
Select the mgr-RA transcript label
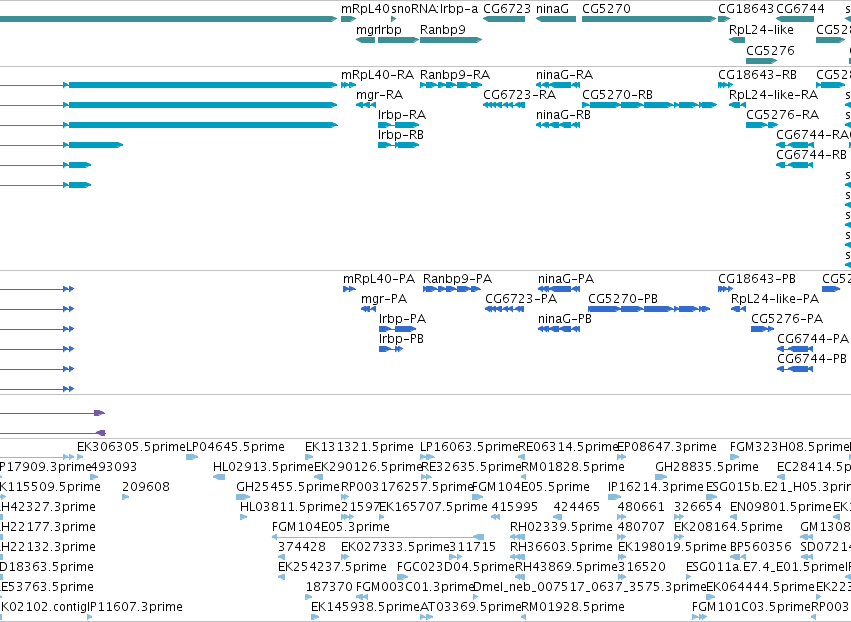pos(379,95)
